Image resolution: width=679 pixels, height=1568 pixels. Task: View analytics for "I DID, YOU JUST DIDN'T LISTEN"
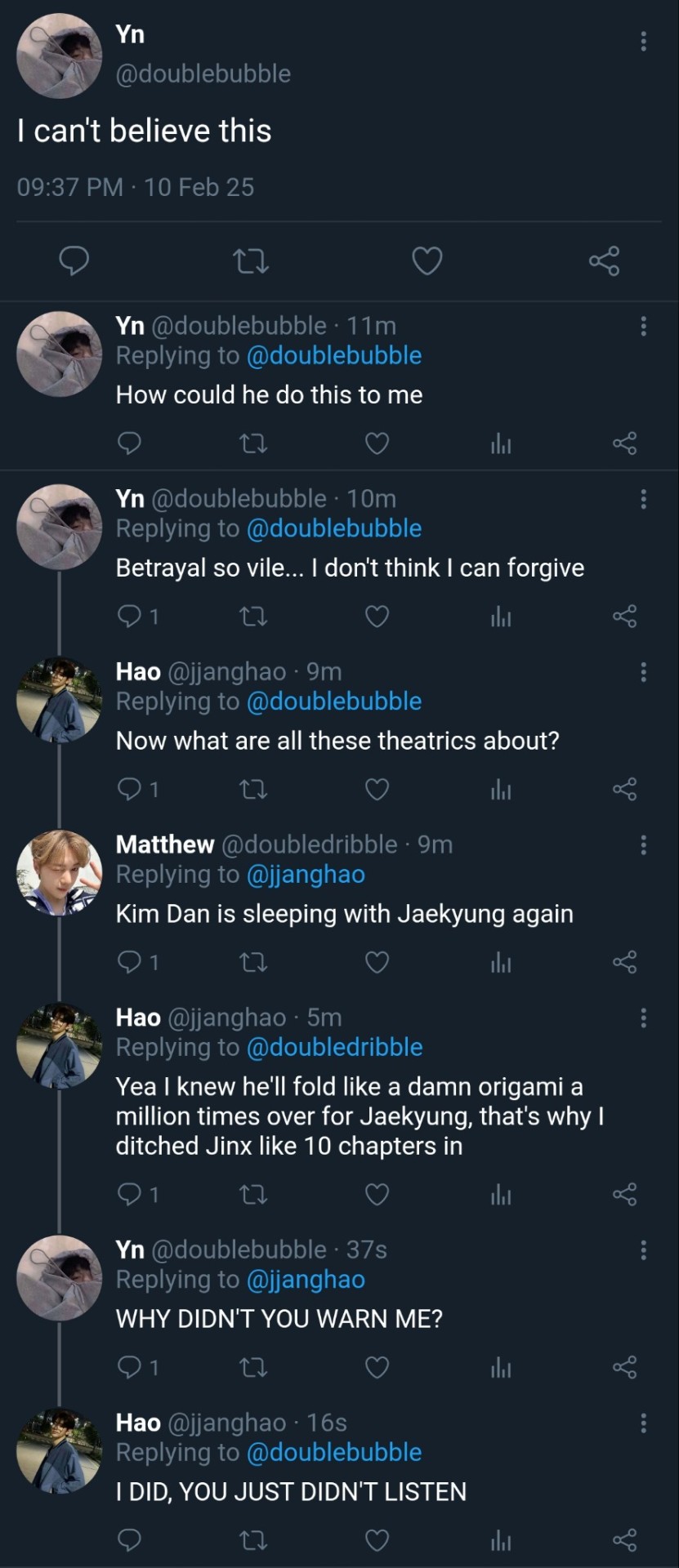pos(501,1541)
